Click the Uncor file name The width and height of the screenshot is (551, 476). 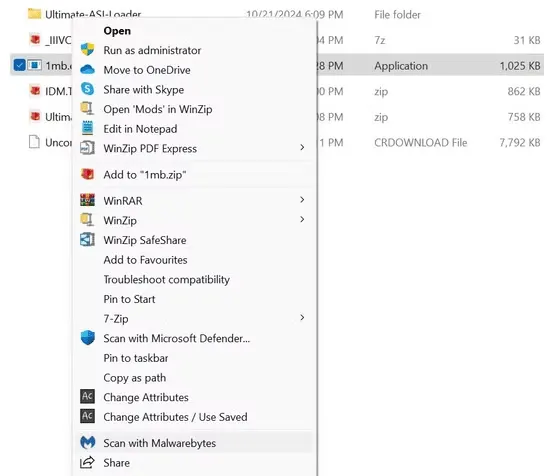click(58, 143)
